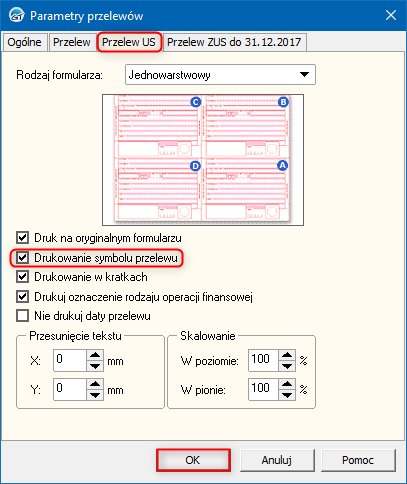
Task: Increase W pionie scaling with up arrow
Action: click(287, 384)
